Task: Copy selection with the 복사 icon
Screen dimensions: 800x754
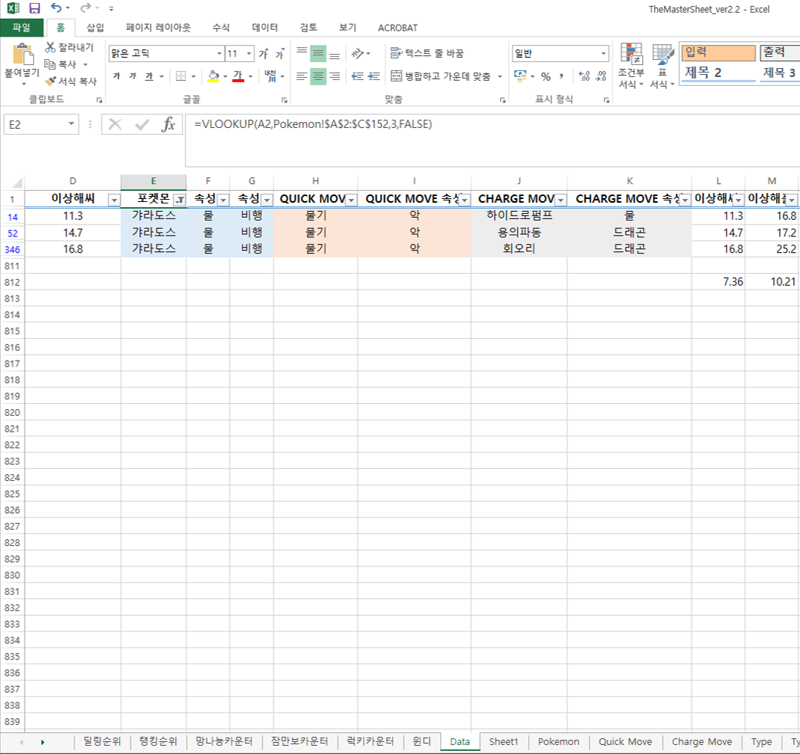Action: [x=49, y=64]
